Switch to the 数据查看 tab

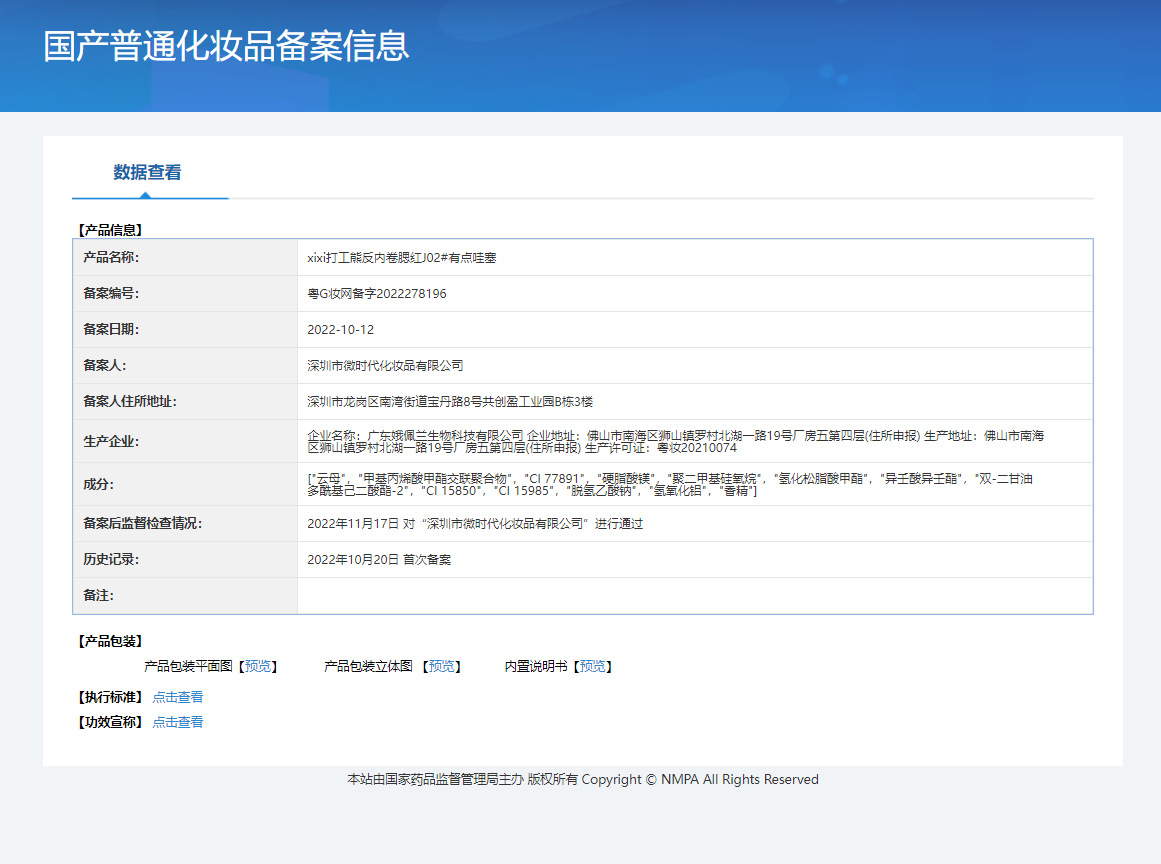pyautogui.click(x=147, y=173)
